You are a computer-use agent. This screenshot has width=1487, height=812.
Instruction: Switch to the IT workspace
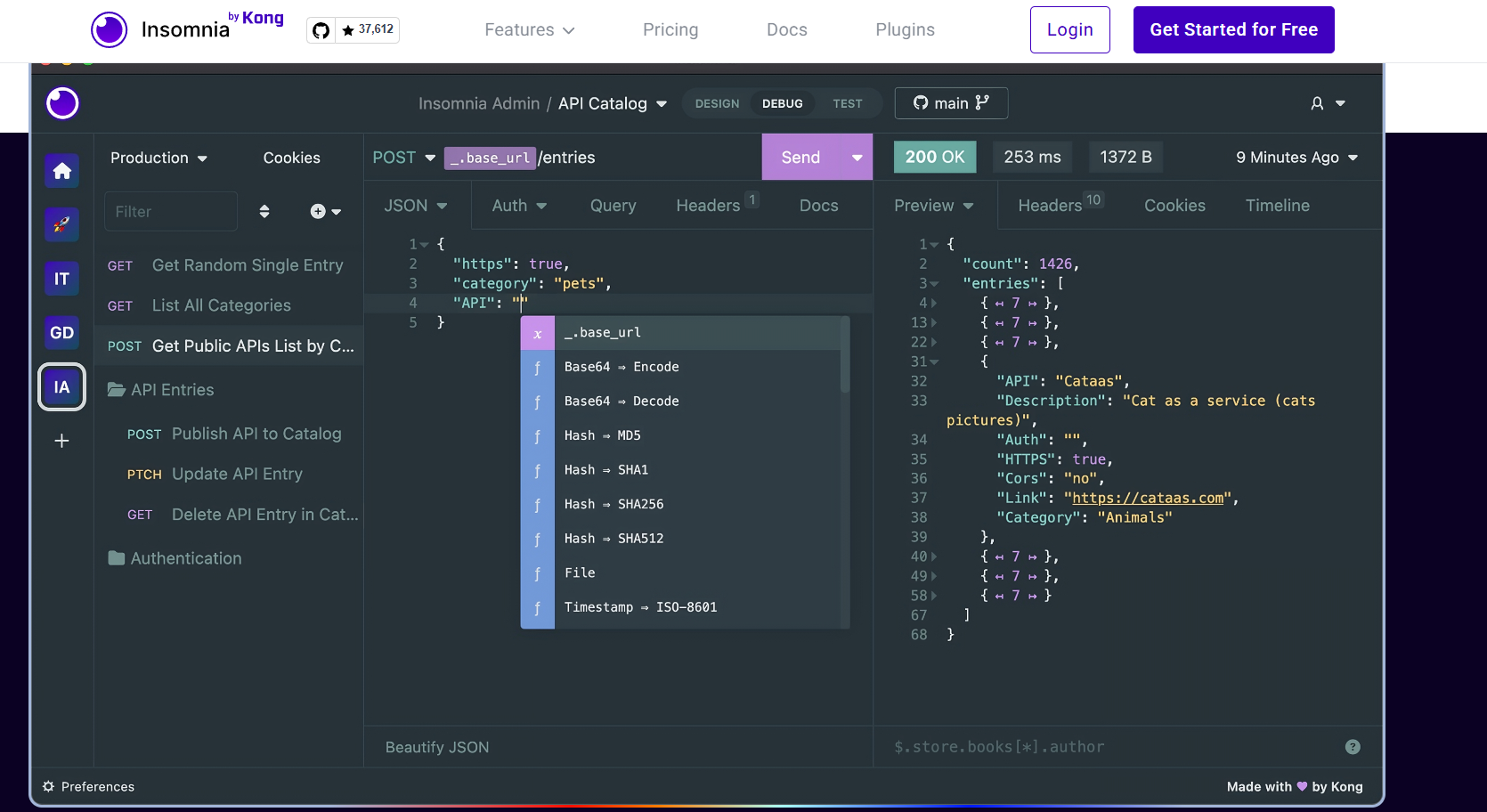[61, 279]
